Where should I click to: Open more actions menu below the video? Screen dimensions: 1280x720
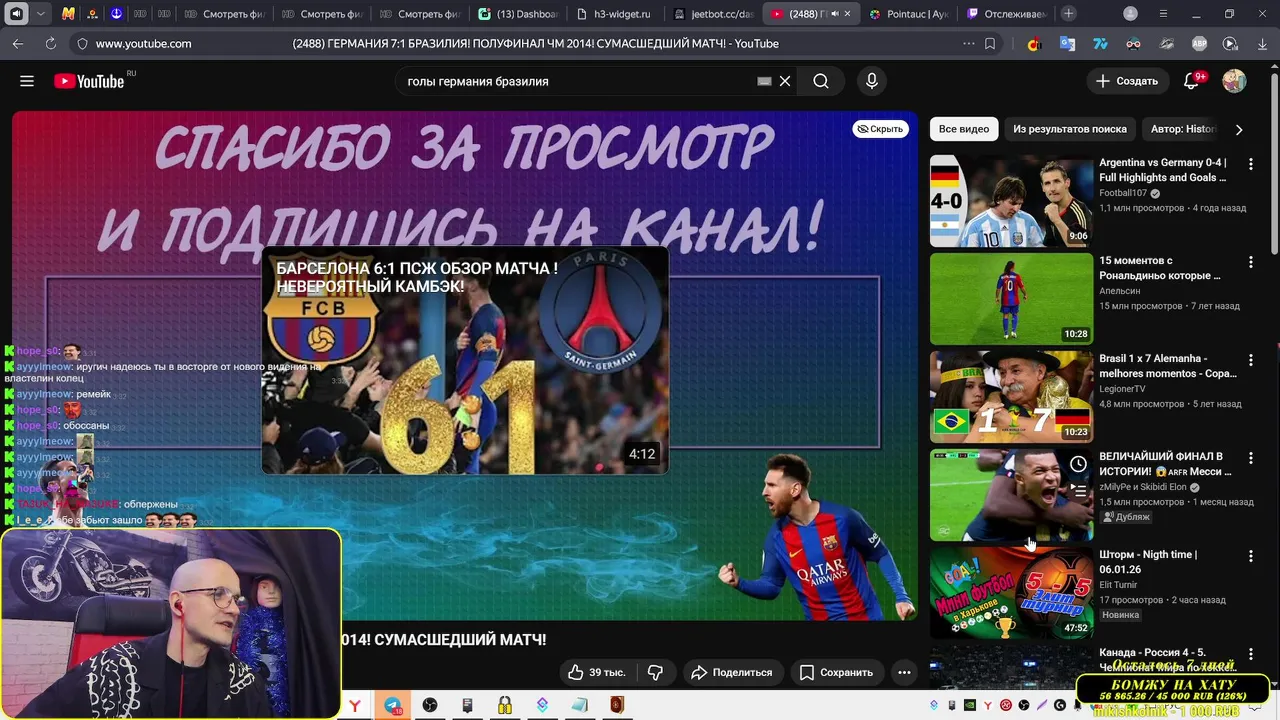coord(904,672)
